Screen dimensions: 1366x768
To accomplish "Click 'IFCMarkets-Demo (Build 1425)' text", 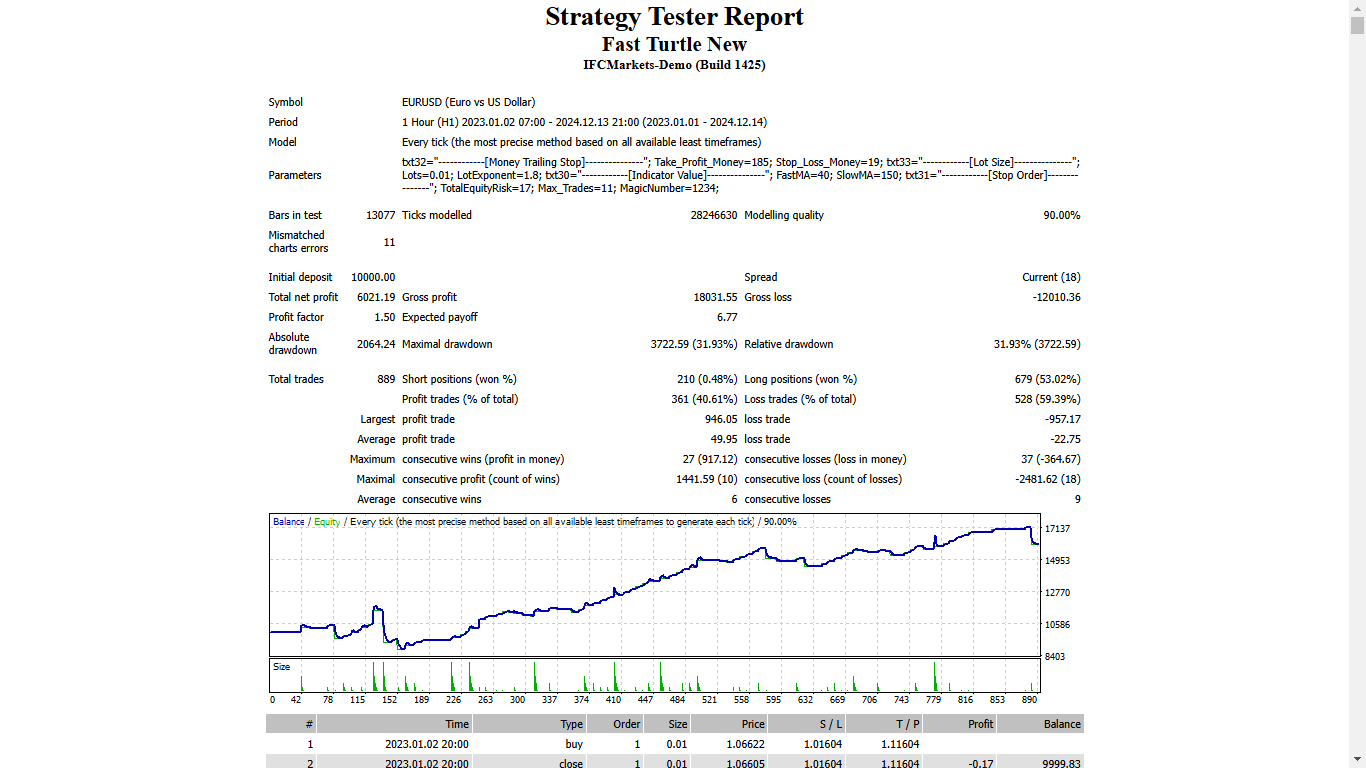I will click(x=674, y=65).
